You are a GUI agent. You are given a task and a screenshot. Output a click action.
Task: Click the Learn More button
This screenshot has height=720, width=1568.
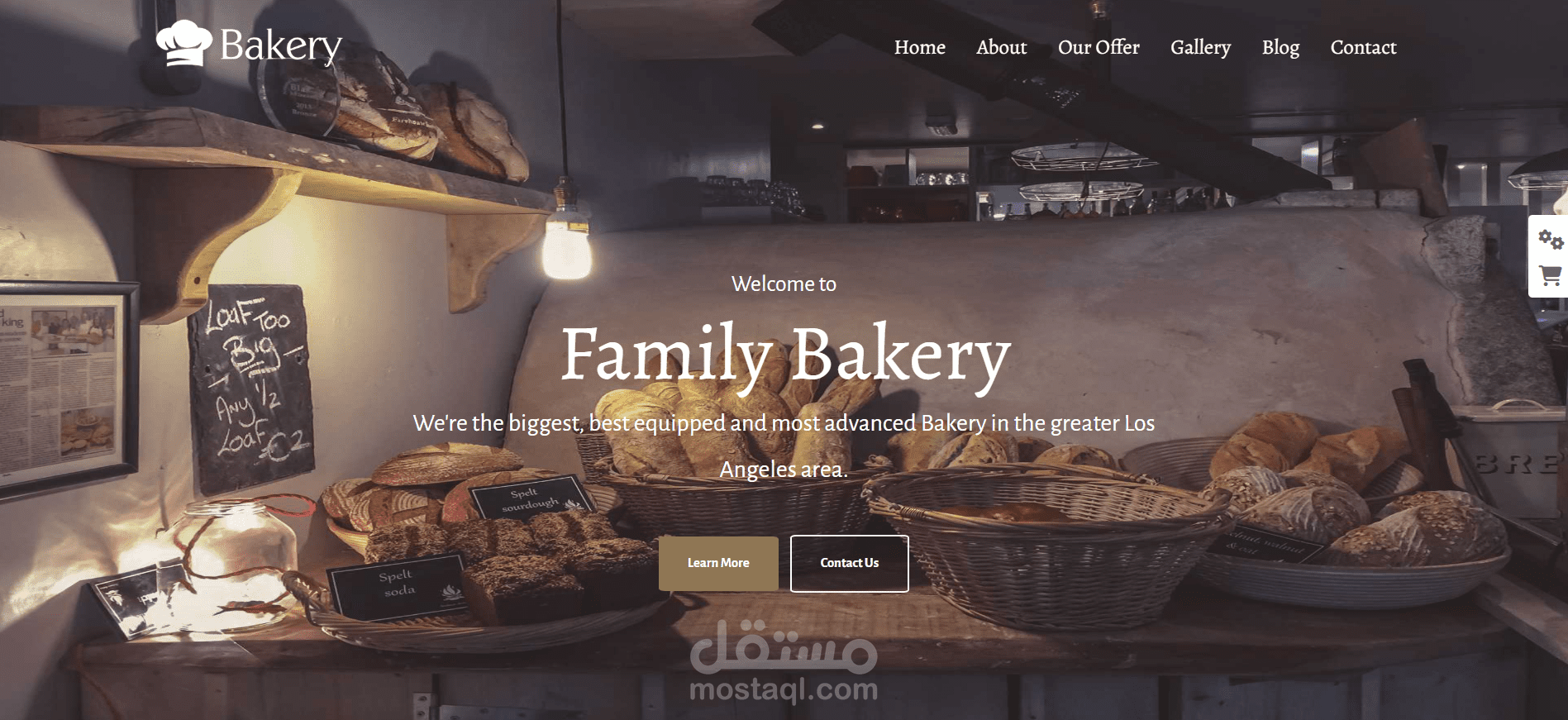click(x=718, y=563)
